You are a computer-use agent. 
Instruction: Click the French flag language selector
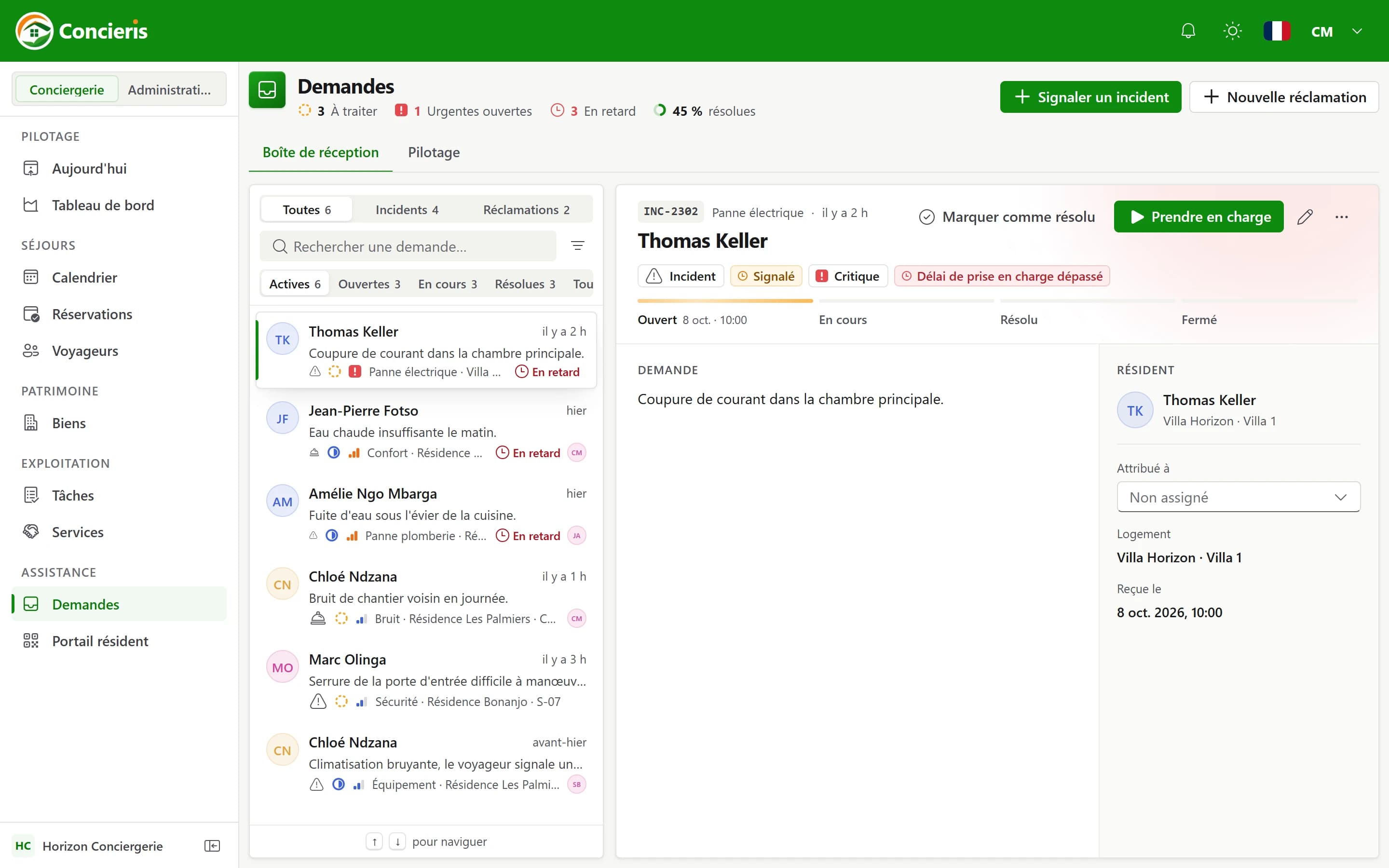[x=1277, y=31]
